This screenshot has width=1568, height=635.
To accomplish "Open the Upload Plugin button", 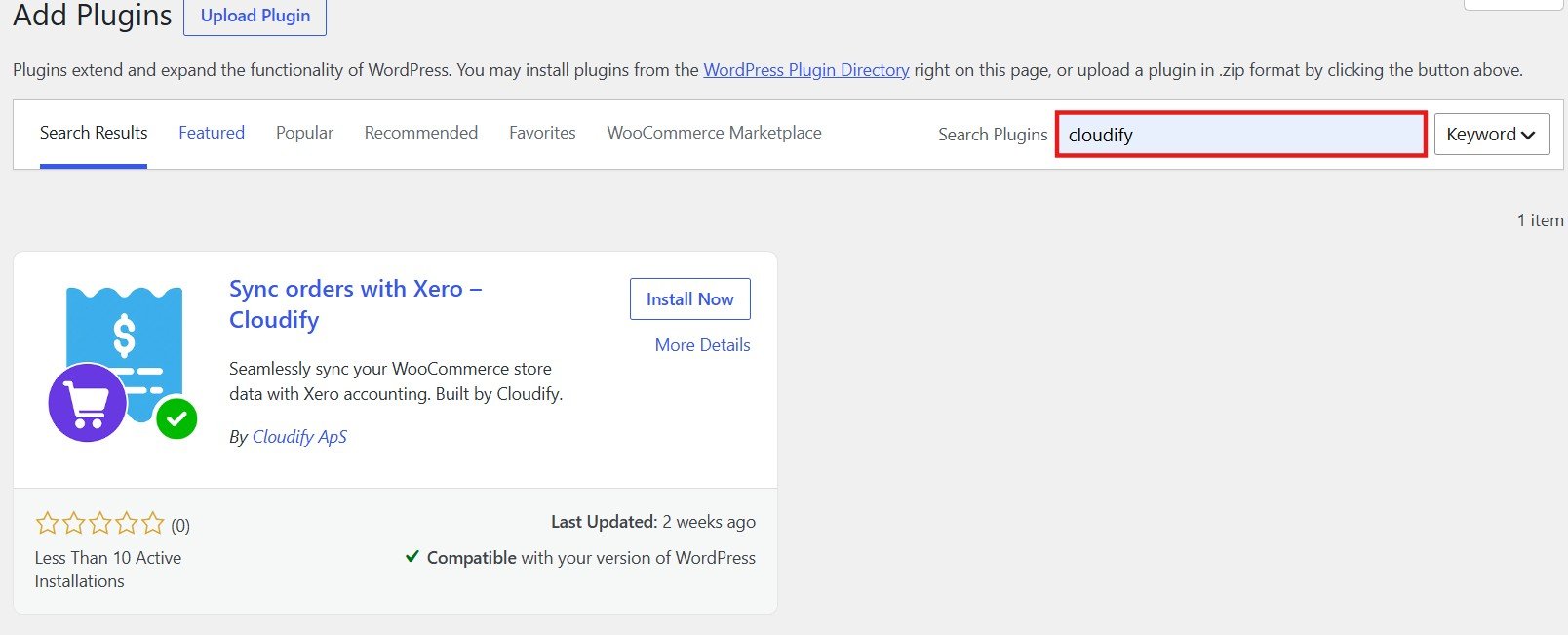I will (255, 16).
